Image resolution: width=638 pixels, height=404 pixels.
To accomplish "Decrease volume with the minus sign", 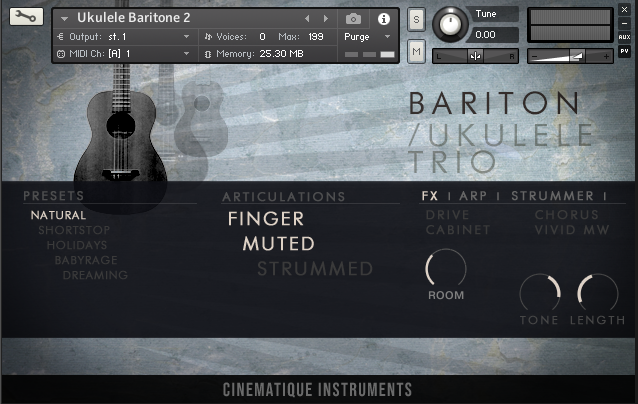I will [535, 57].
